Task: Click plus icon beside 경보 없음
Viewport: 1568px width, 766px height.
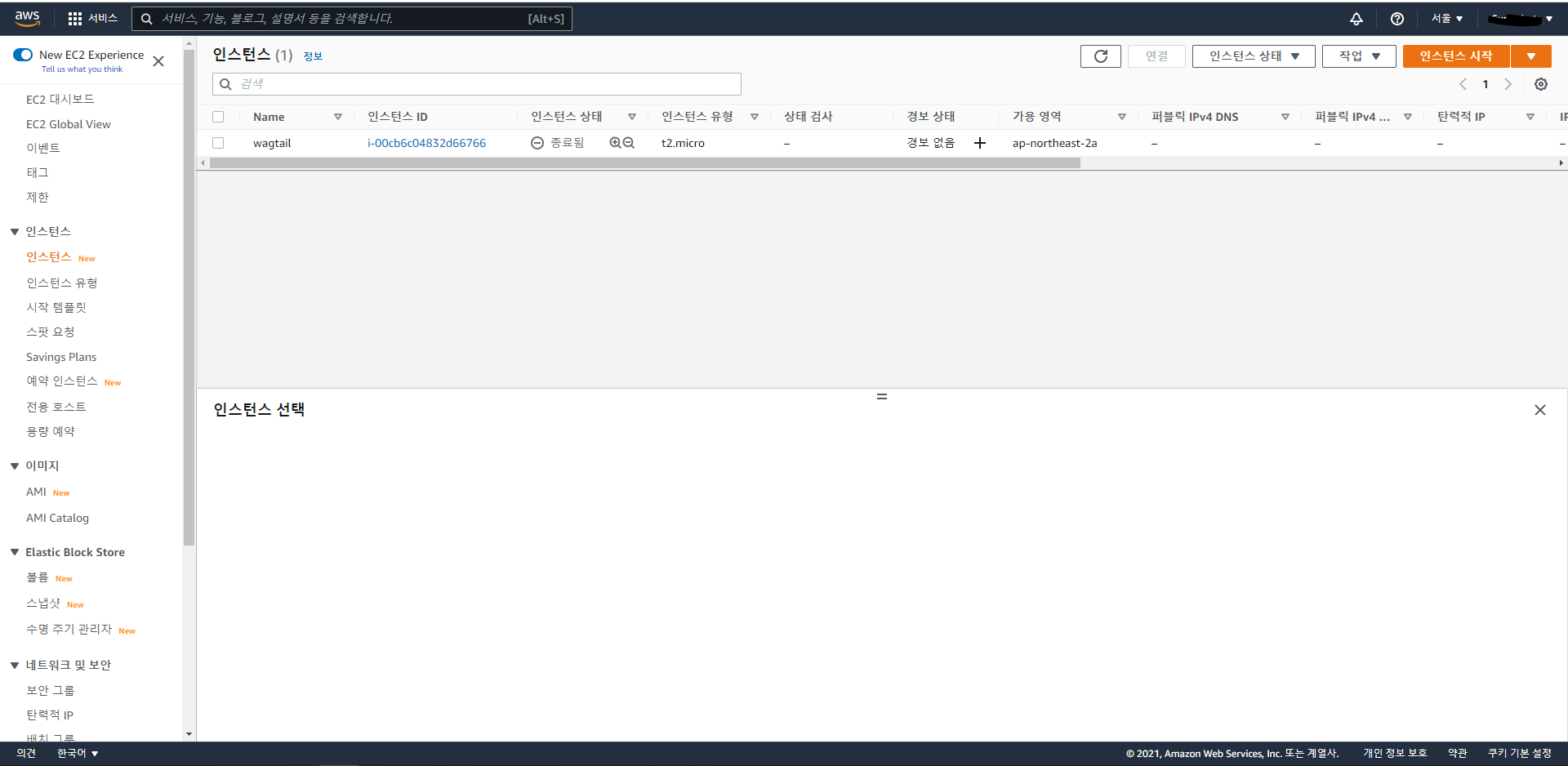Action: tap(980, 143)
